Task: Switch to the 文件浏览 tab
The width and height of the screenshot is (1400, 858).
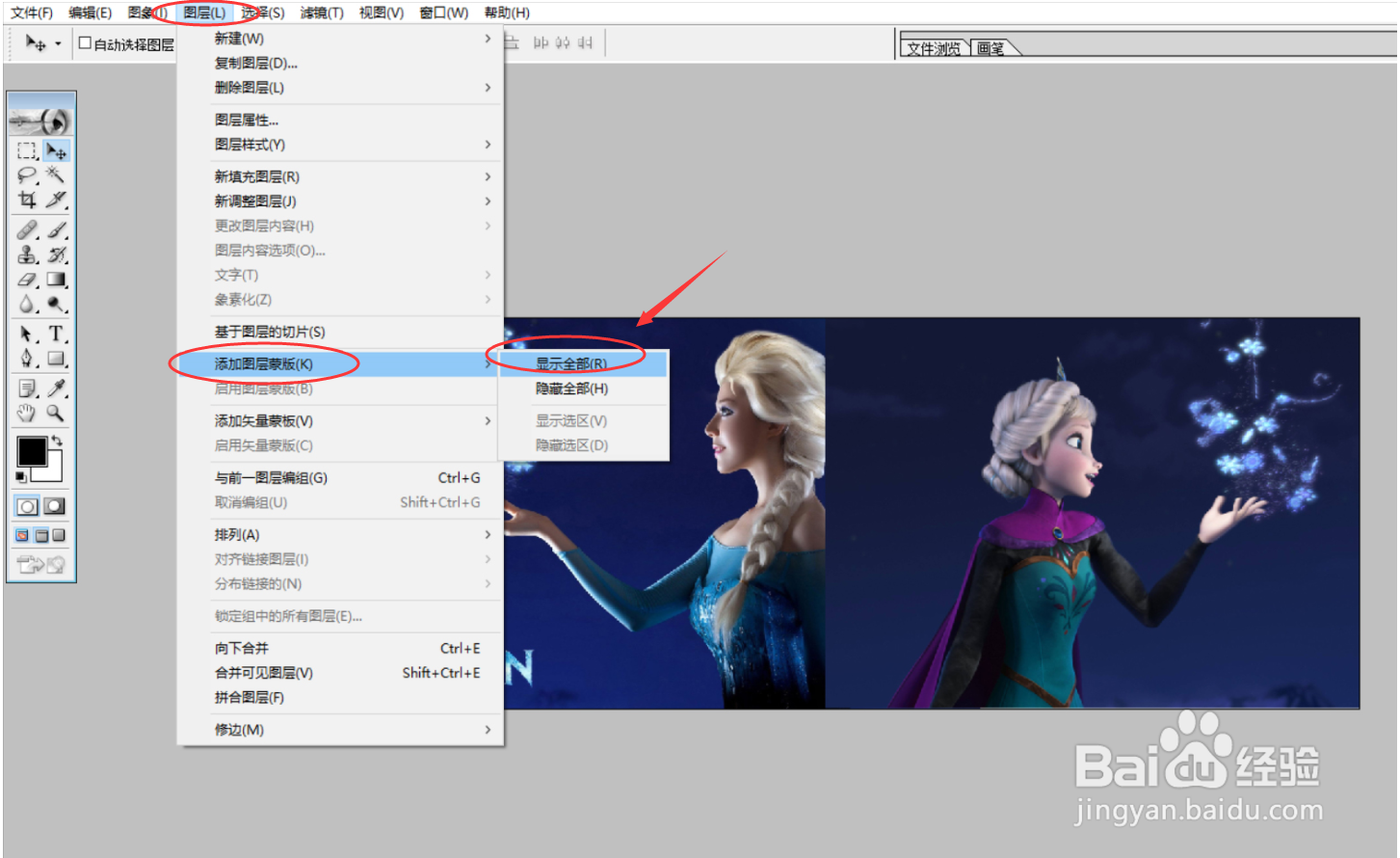Action: 934,48
